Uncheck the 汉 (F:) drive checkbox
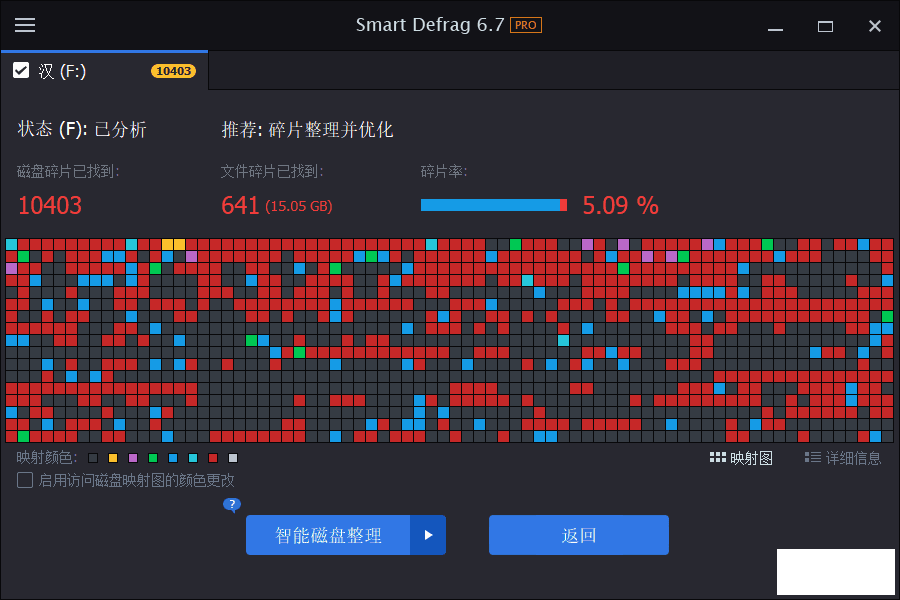 tap(21, 71)
